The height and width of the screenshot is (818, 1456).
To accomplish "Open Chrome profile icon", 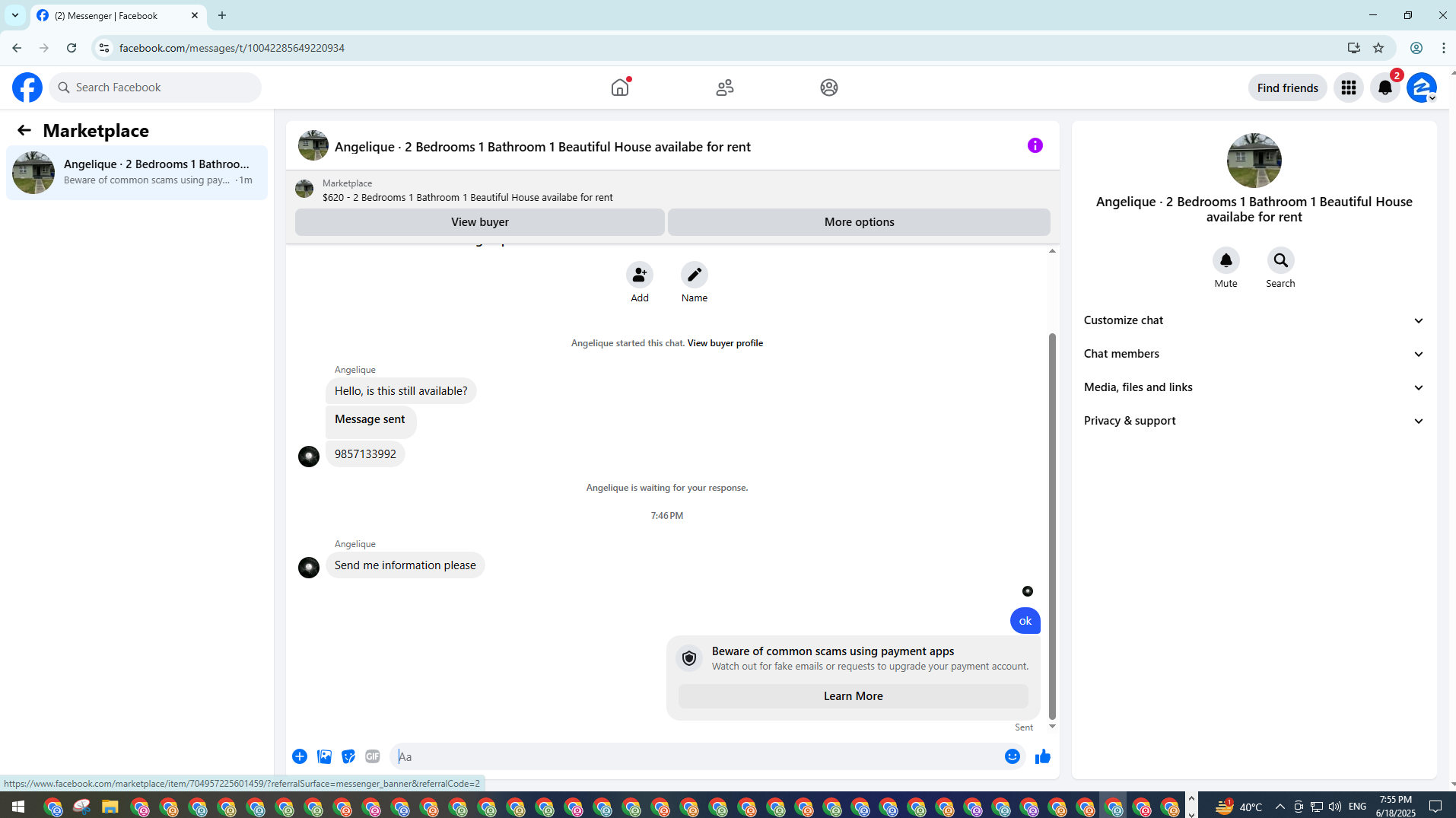I will [x=1416, y=48].
